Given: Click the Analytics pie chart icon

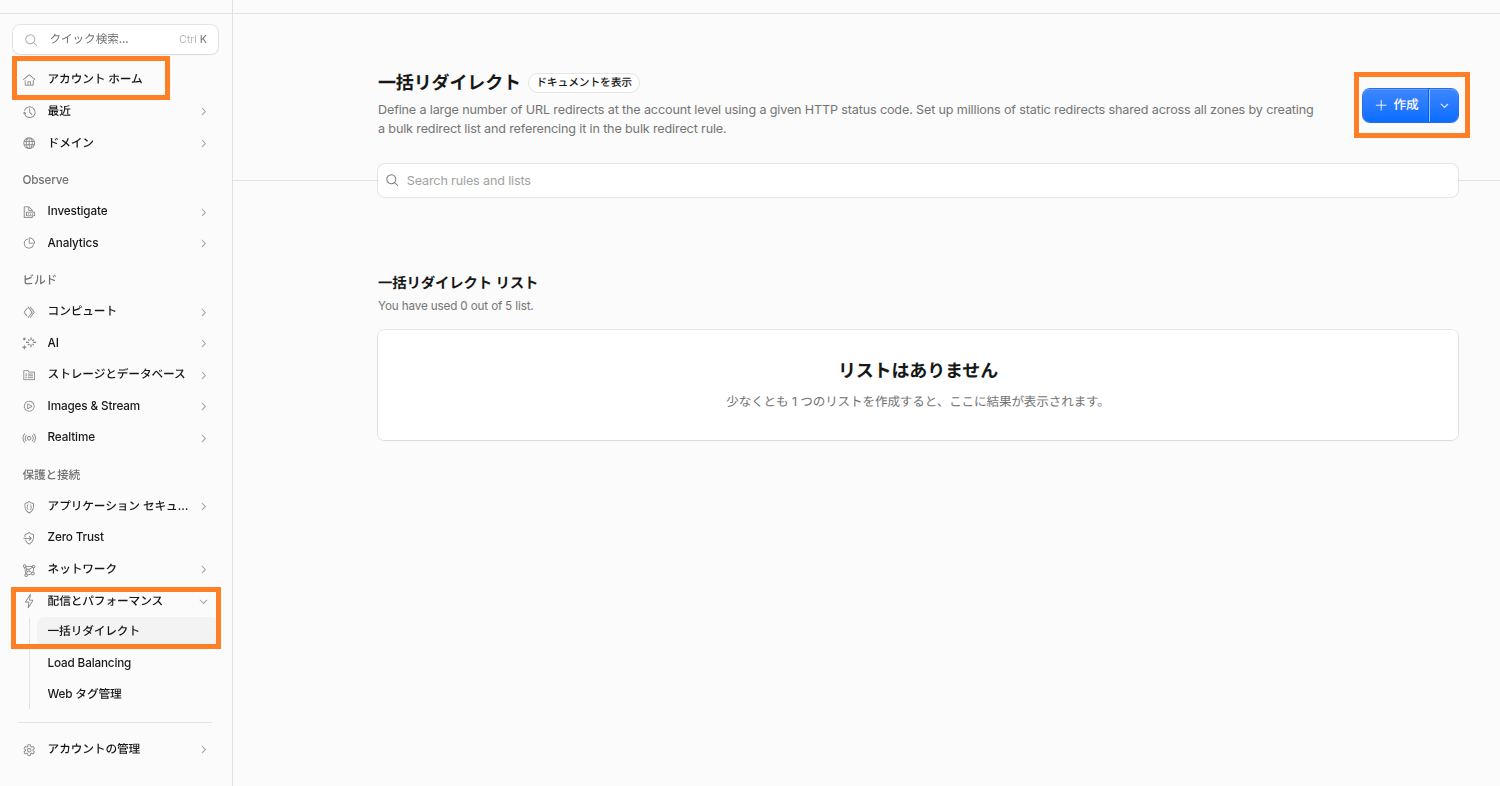Looking at the screenshot, I should 29,243.
